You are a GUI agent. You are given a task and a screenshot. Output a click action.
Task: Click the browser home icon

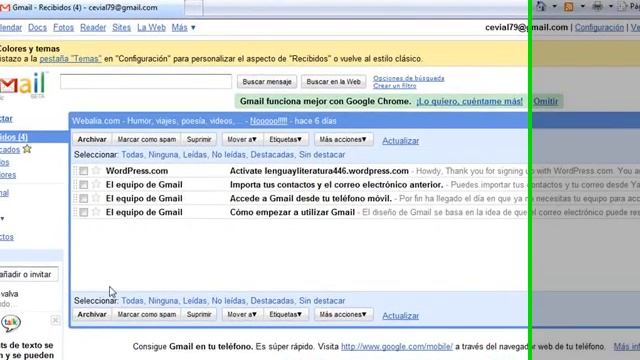point(541,6)
